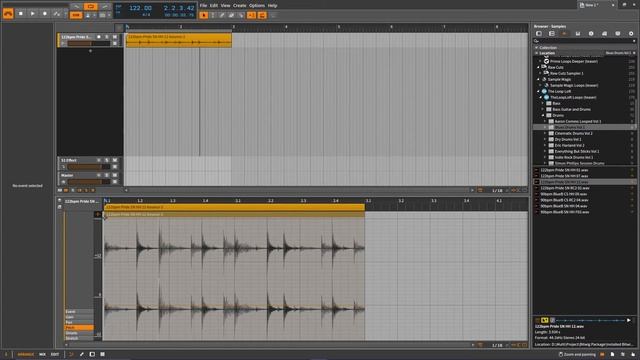Toggle the arranger loop button
This screenshot has height=360, width=640.
click(91, 6)
